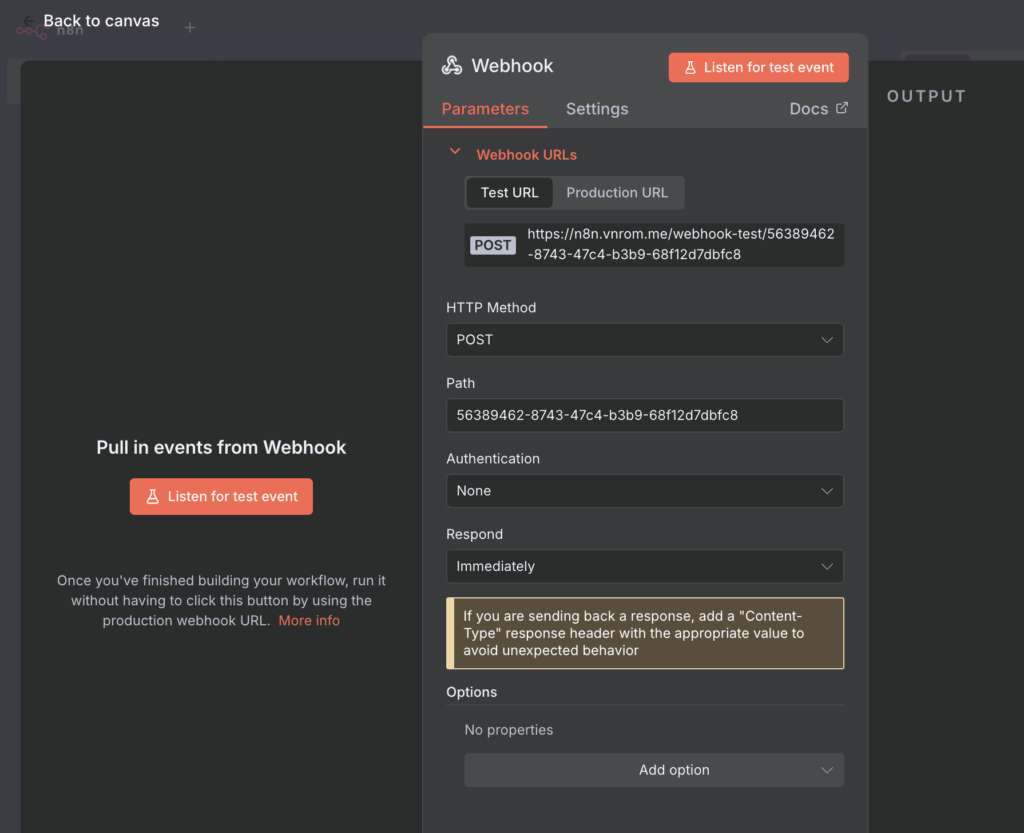This screenshot has width=1024, height=833.
Task: Click Listen for test event in Webhook header
Action: pyautogui.click(x=758, y=67)
